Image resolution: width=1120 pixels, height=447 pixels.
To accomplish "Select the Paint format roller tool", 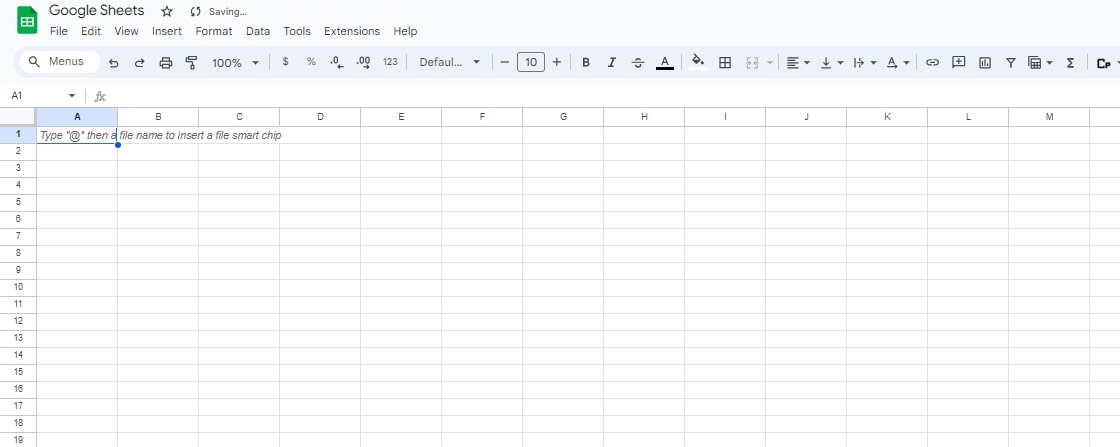I will (191, 62).
